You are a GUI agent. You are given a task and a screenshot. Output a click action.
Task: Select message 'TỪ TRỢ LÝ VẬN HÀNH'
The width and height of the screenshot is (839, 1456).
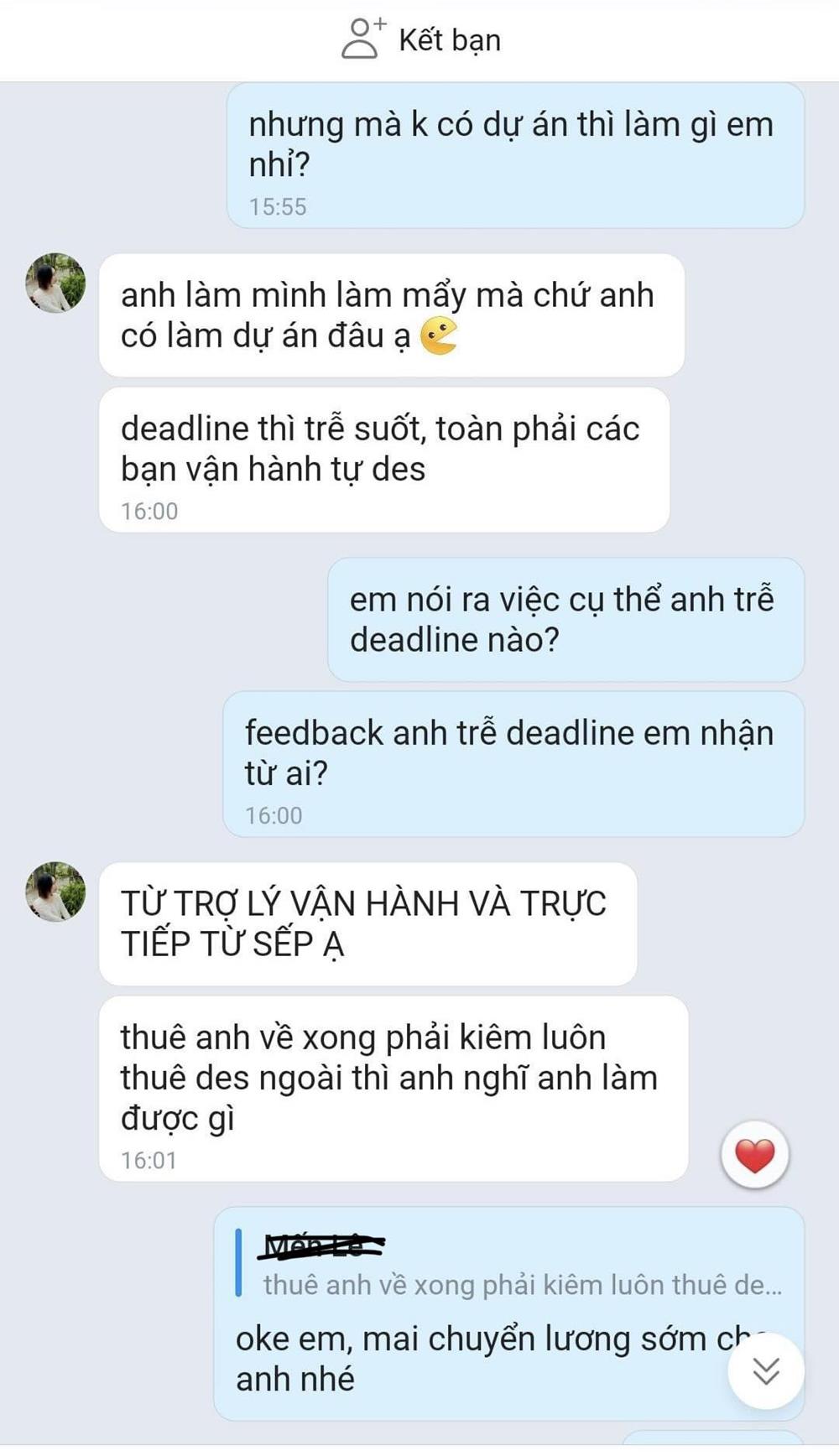[x=367, y=923]
